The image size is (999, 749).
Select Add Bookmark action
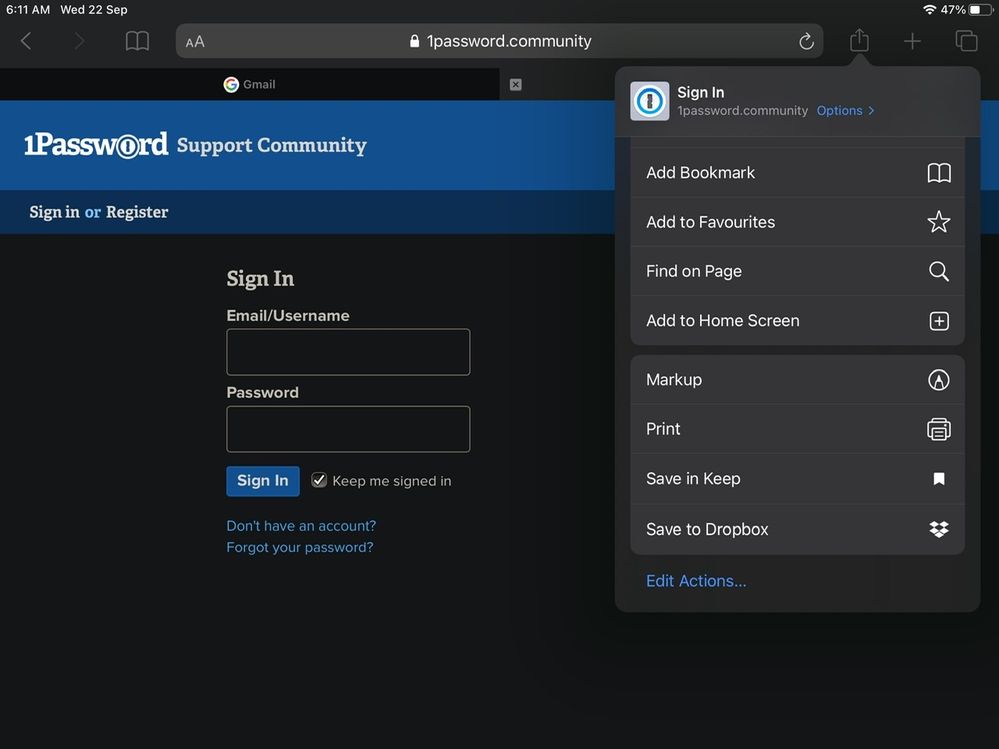click(797, 173)
